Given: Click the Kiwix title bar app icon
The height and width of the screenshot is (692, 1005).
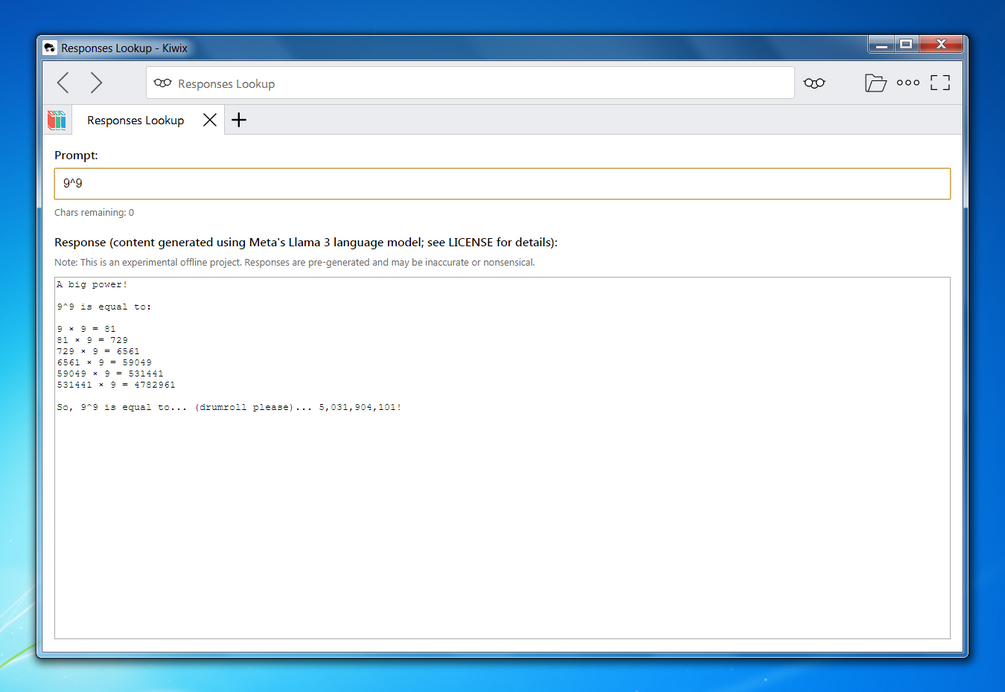Looking at the screenshot, I should [x=50, y=48].
